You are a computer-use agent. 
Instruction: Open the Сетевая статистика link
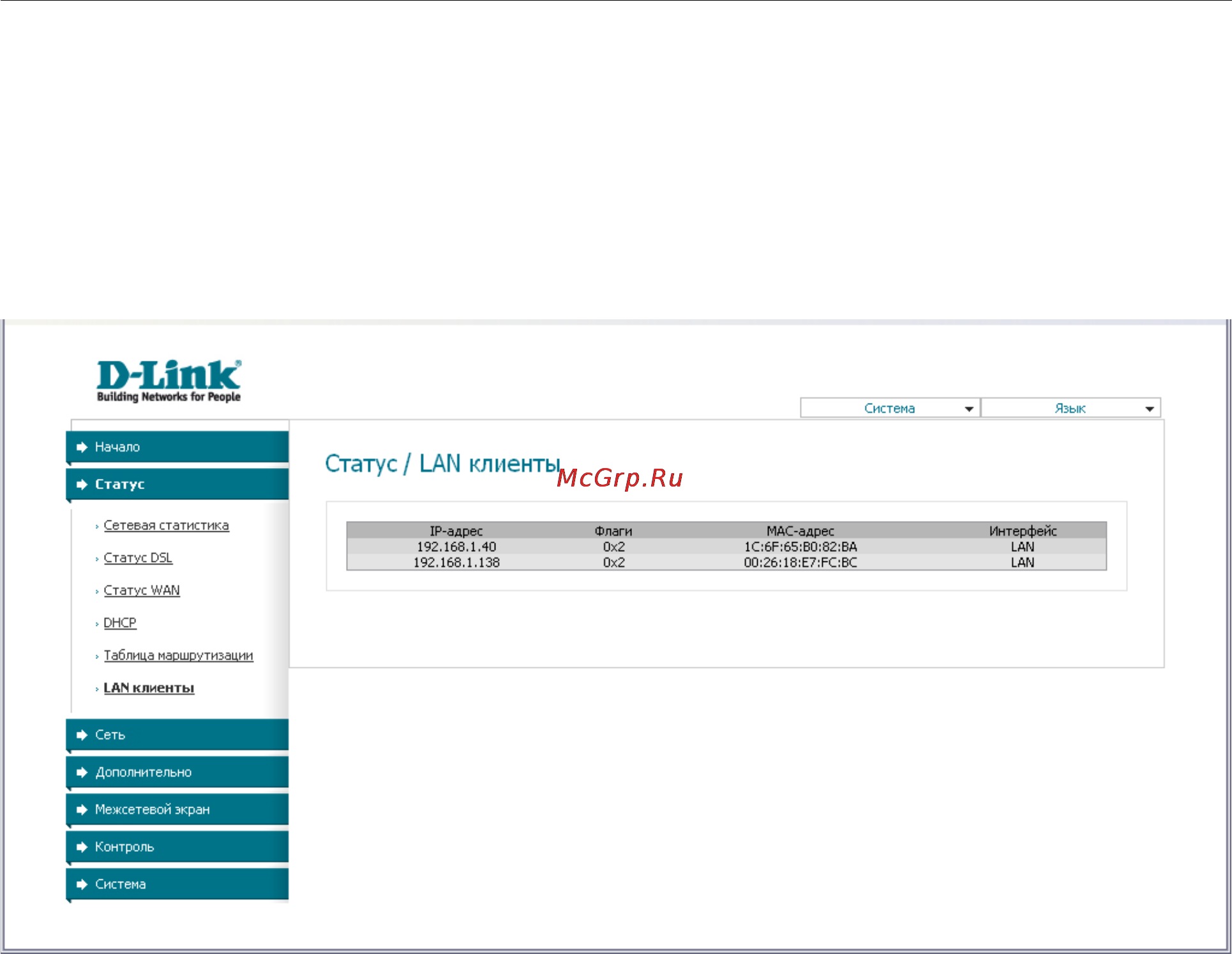point(166,526)
